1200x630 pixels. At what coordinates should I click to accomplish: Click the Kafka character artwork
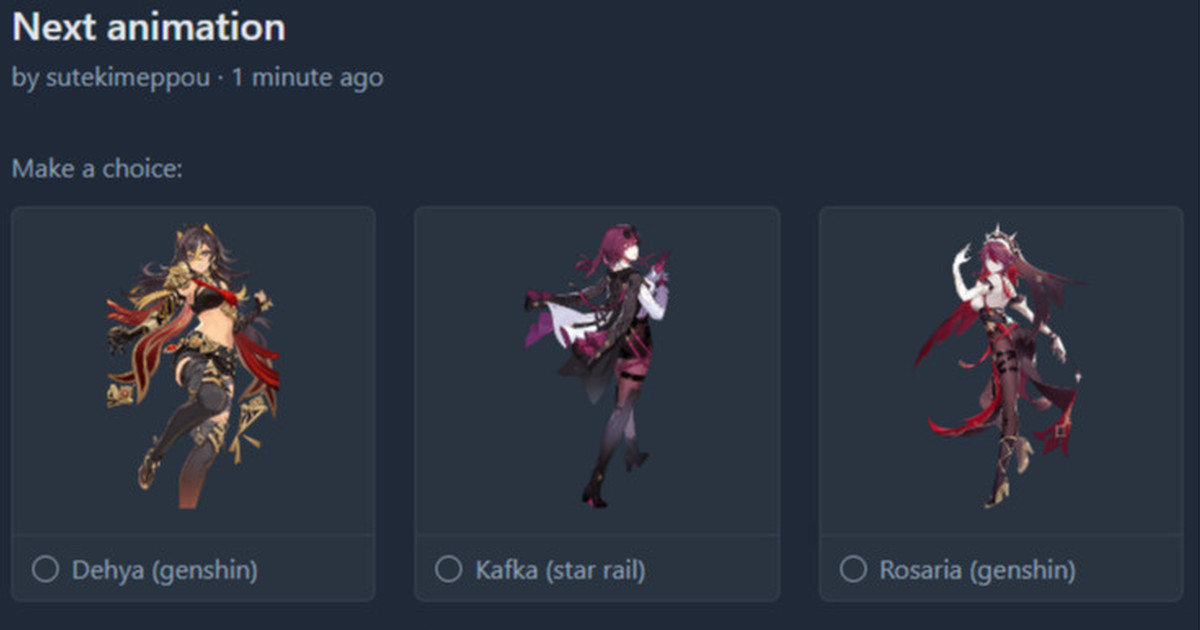coord(598,367)
